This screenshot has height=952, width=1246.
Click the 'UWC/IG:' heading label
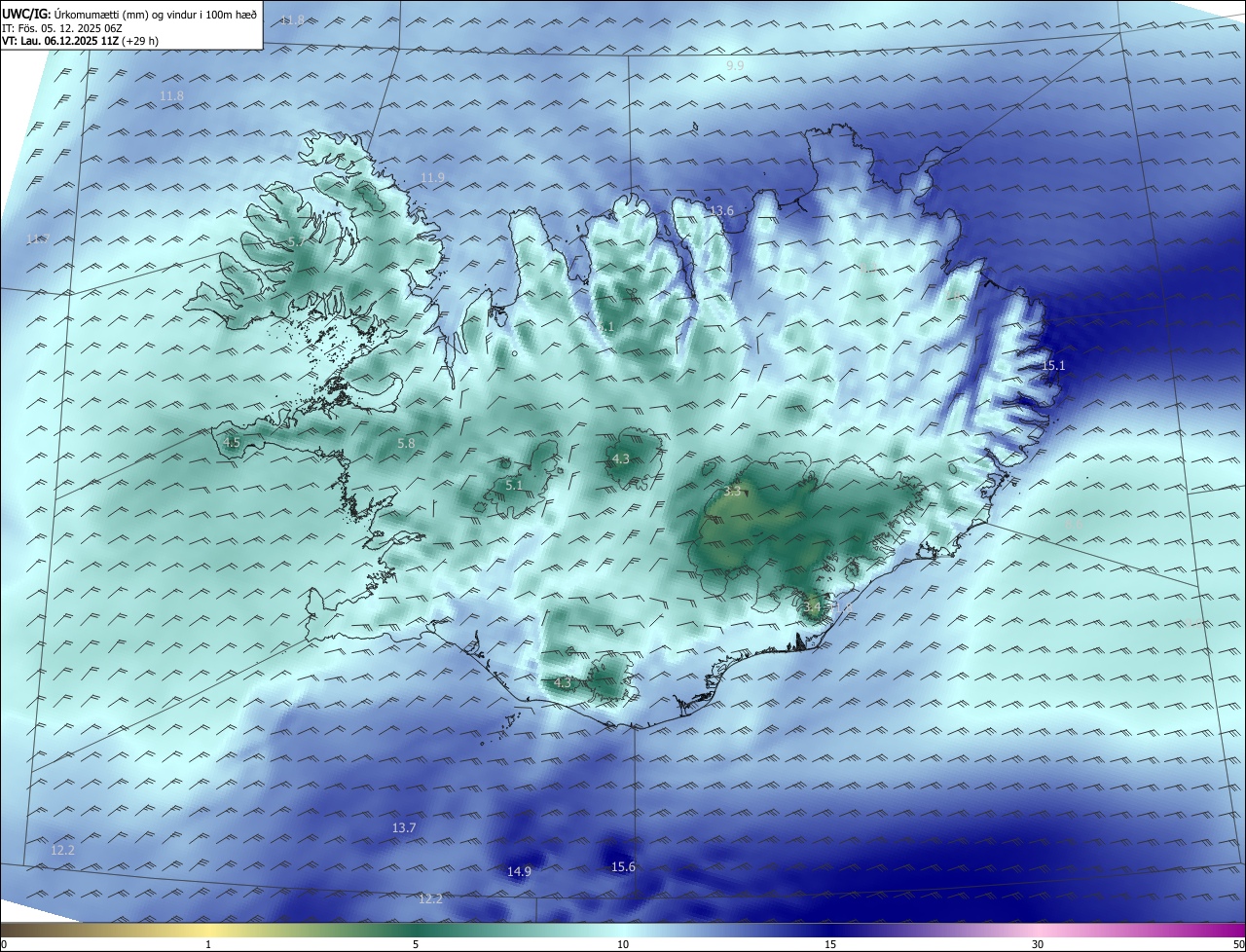coord(26,15)
